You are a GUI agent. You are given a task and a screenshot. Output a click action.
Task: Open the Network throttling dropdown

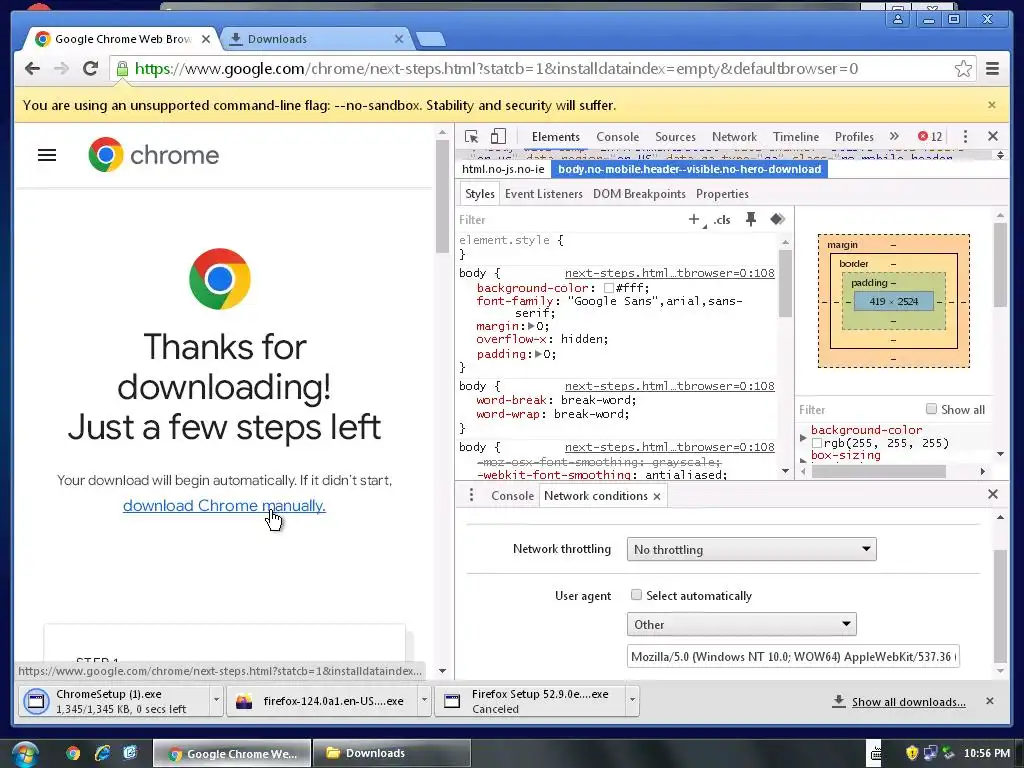[751, 549]
